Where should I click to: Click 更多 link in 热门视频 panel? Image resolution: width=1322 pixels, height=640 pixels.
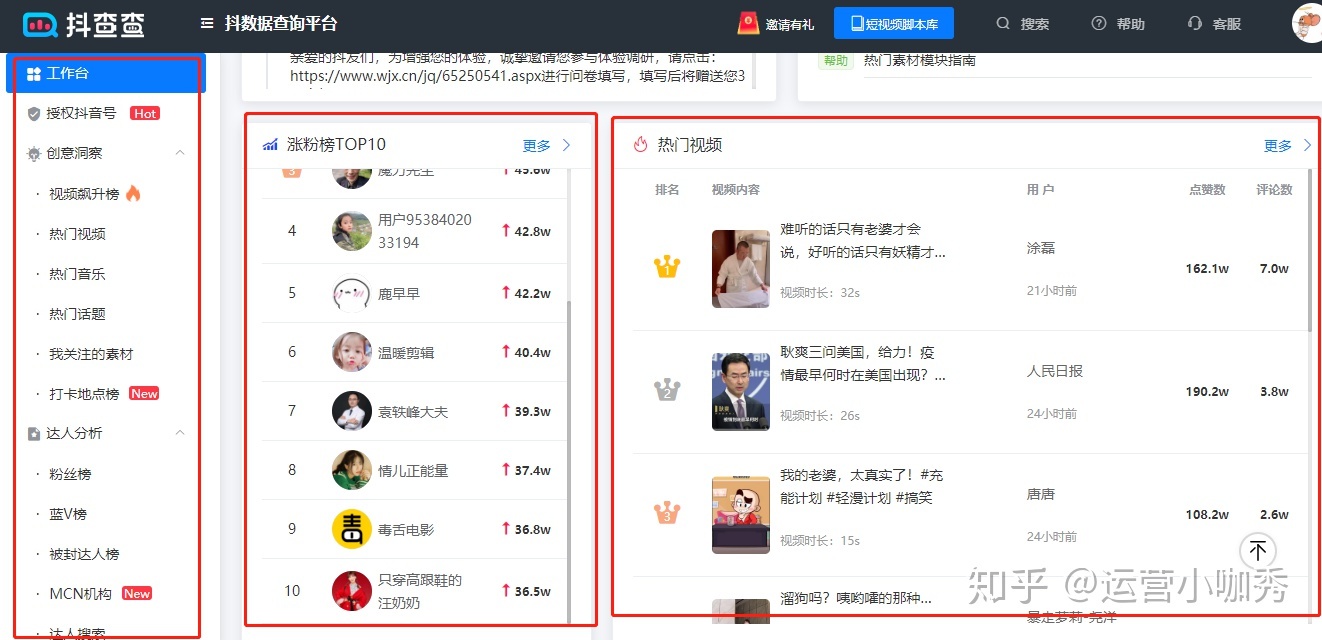[1286, 145]
